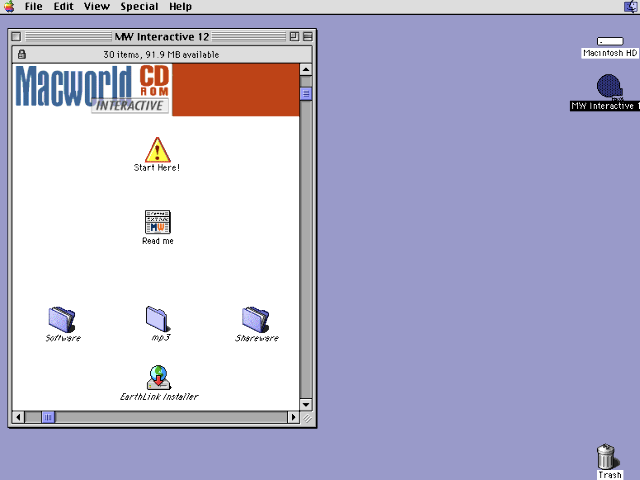The height and width of the screenshot is (480, 640).
Task: Click the 'EarthLink Installer' label
Action: tap(159, 397)
